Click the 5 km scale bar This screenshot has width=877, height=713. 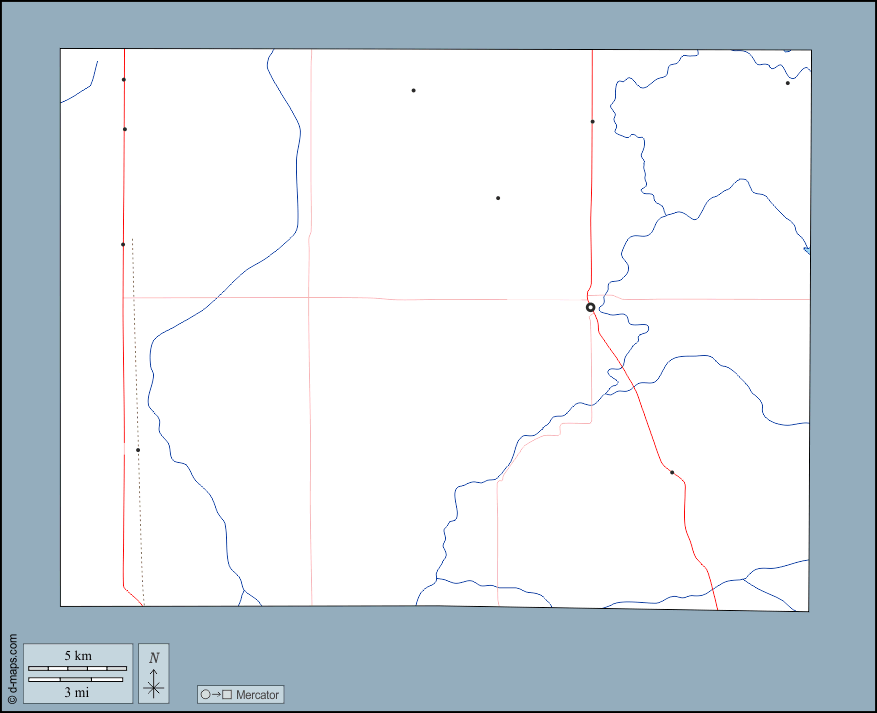78,667
